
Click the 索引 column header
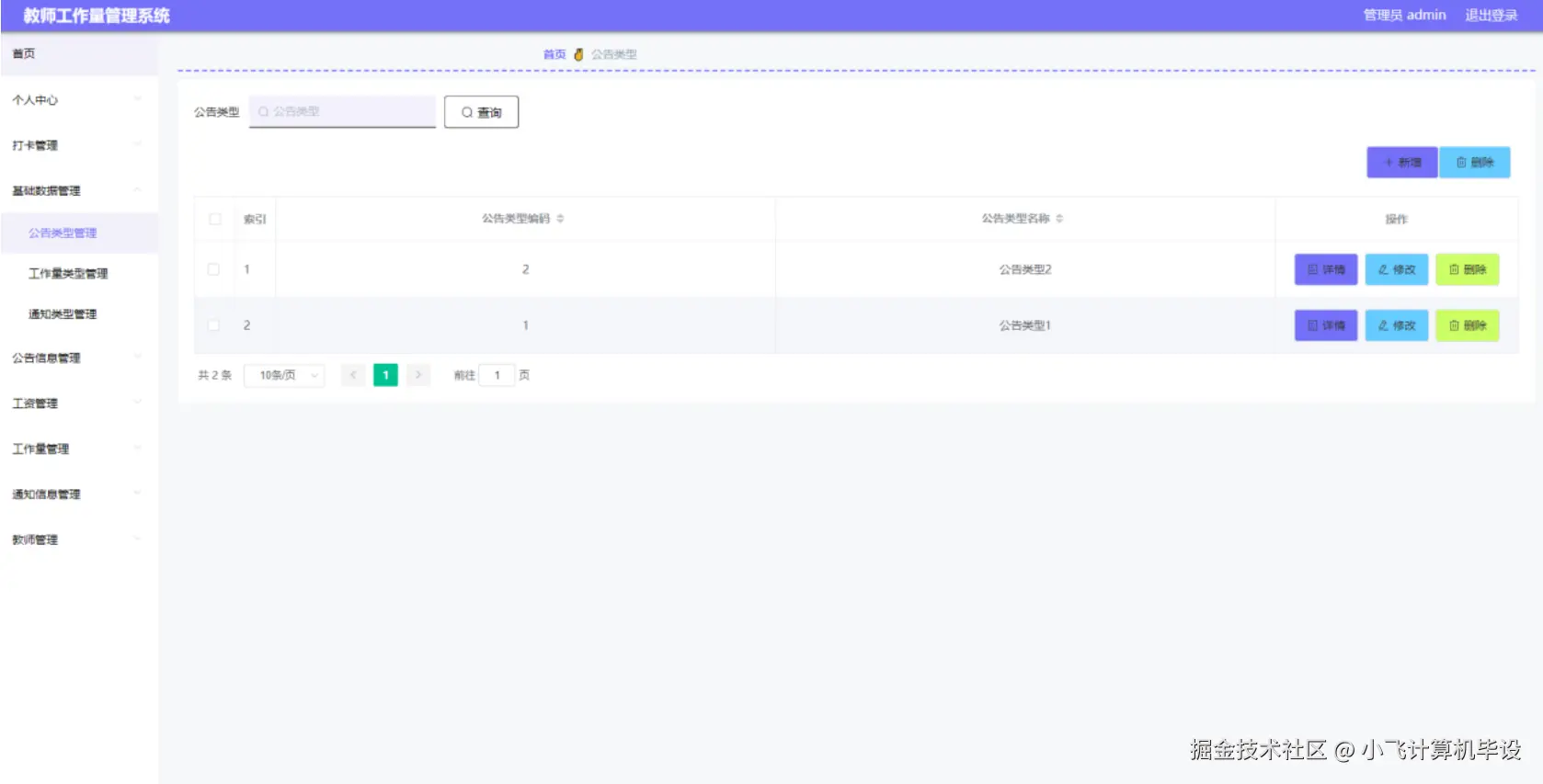(x=255, y=219)
